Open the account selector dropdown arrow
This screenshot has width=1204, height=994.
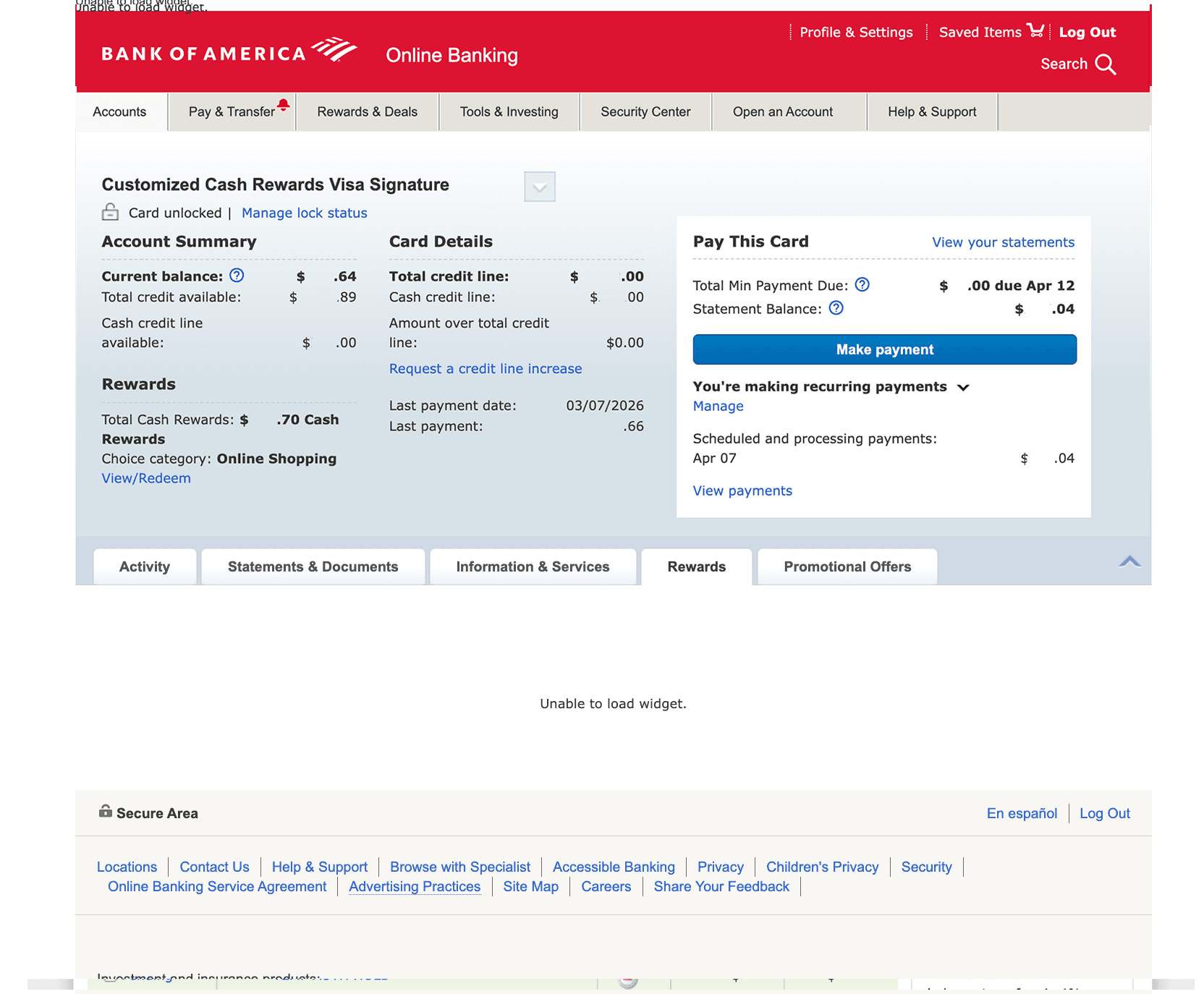coord(540,187)
